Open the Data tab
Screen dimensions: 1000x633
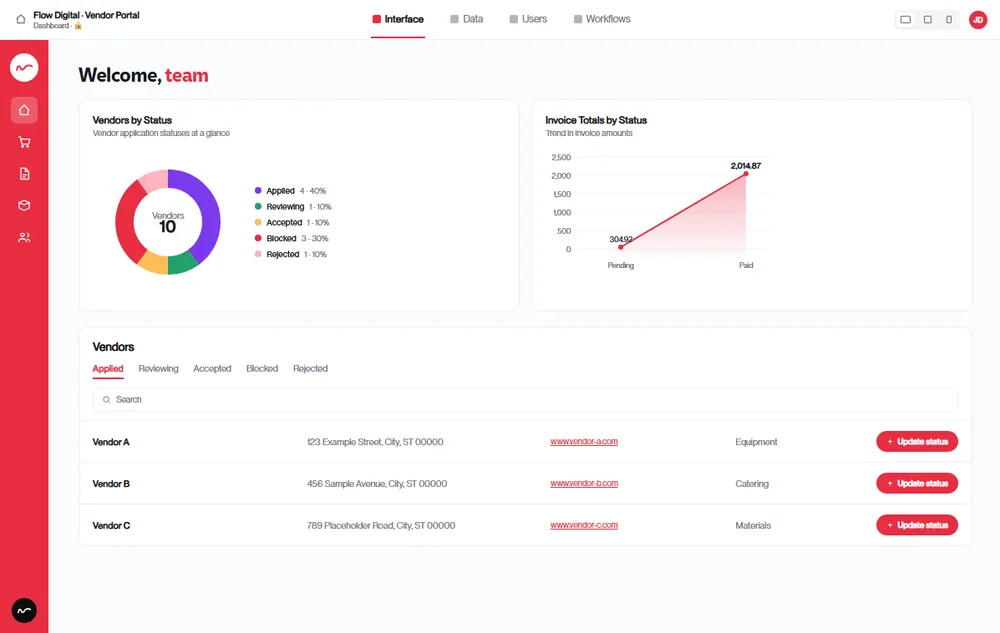[x=466, y=19]
